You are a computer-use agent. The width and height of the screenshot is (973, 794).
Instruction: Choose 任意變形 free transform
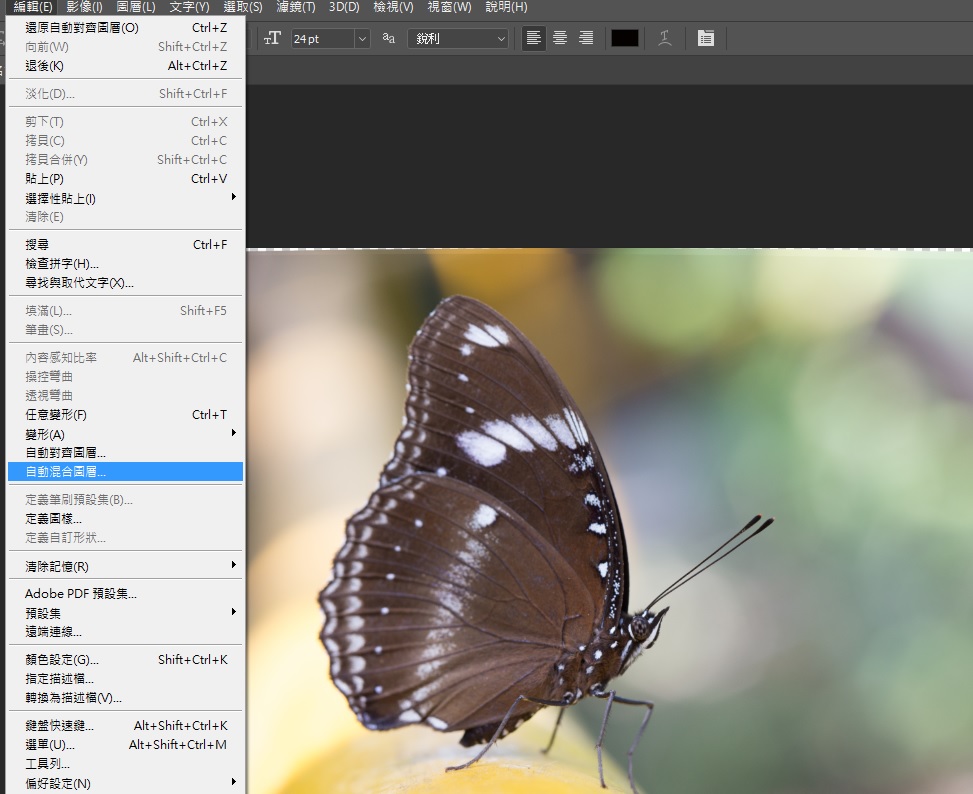[x=125, y=415]
